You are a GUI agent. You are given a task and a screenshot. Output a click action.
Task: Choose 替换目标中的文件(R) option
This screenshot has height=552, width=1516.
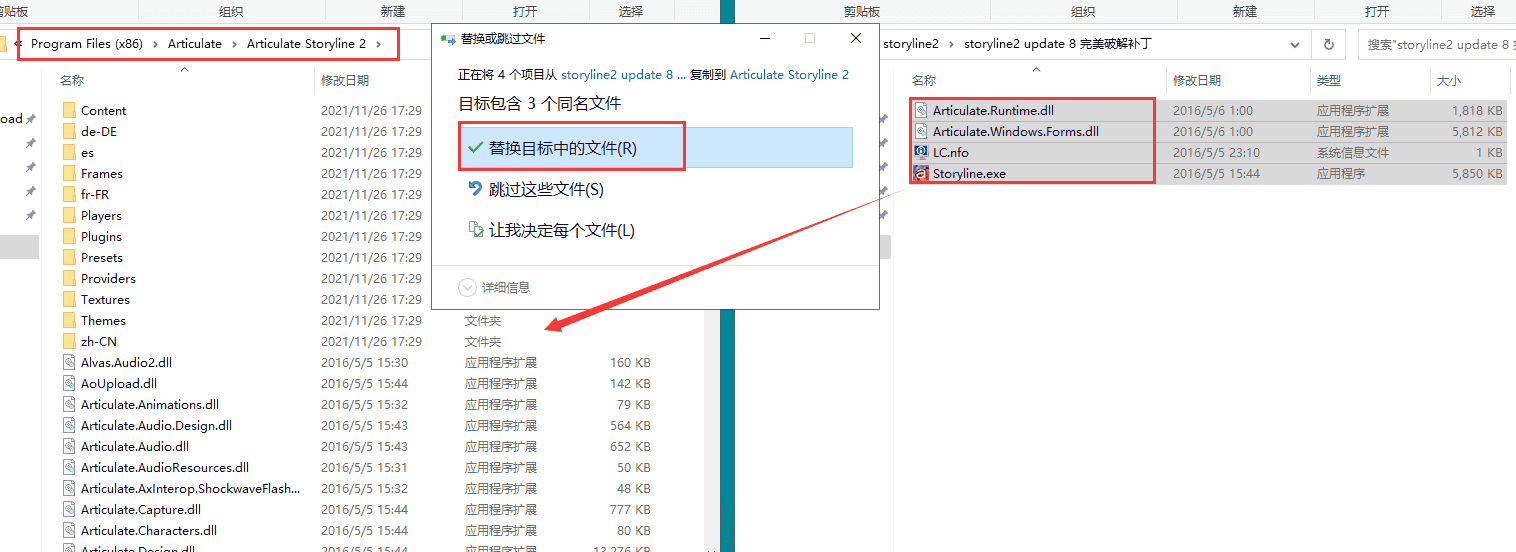point(655,147)
